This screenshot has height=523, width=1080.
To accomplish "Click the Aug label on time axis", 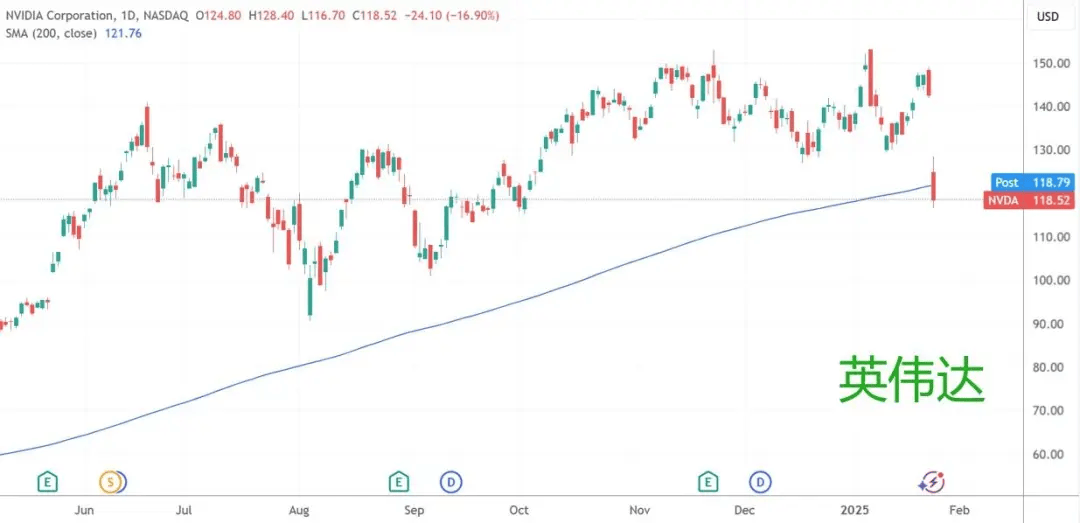I will point(298,511).
